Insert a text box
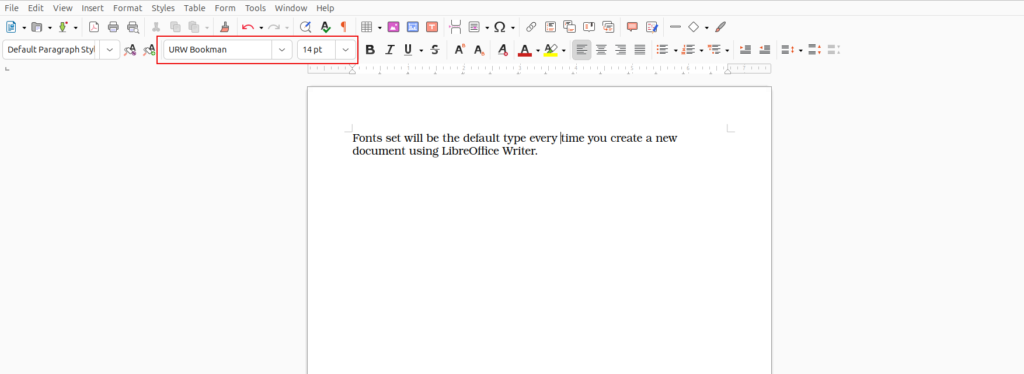 432,27
